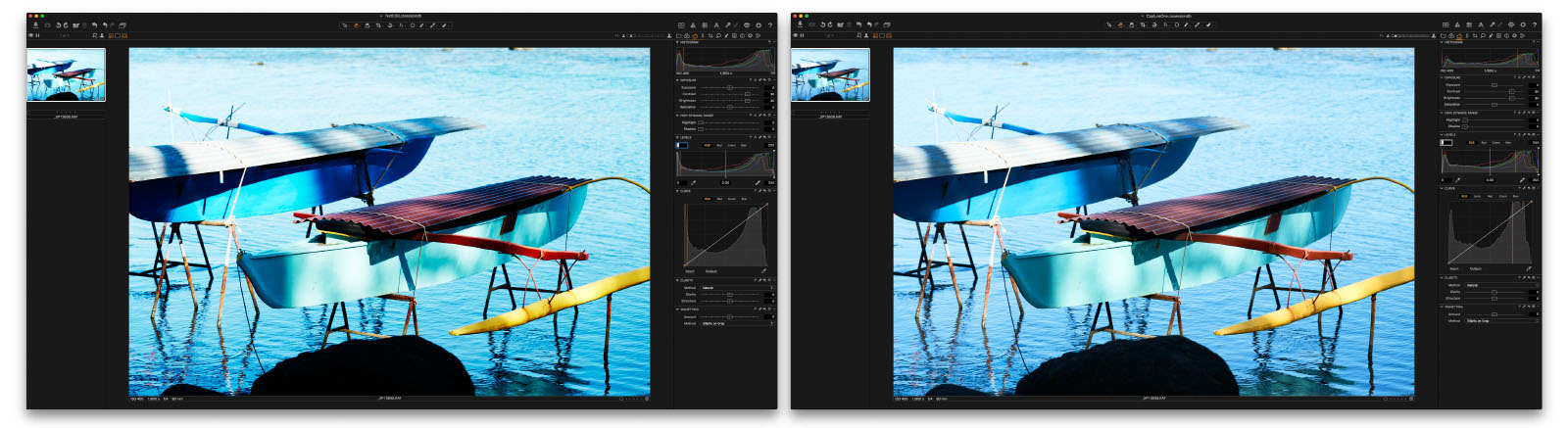Select Levels RGB channel tab in left window

pos(708,145)
